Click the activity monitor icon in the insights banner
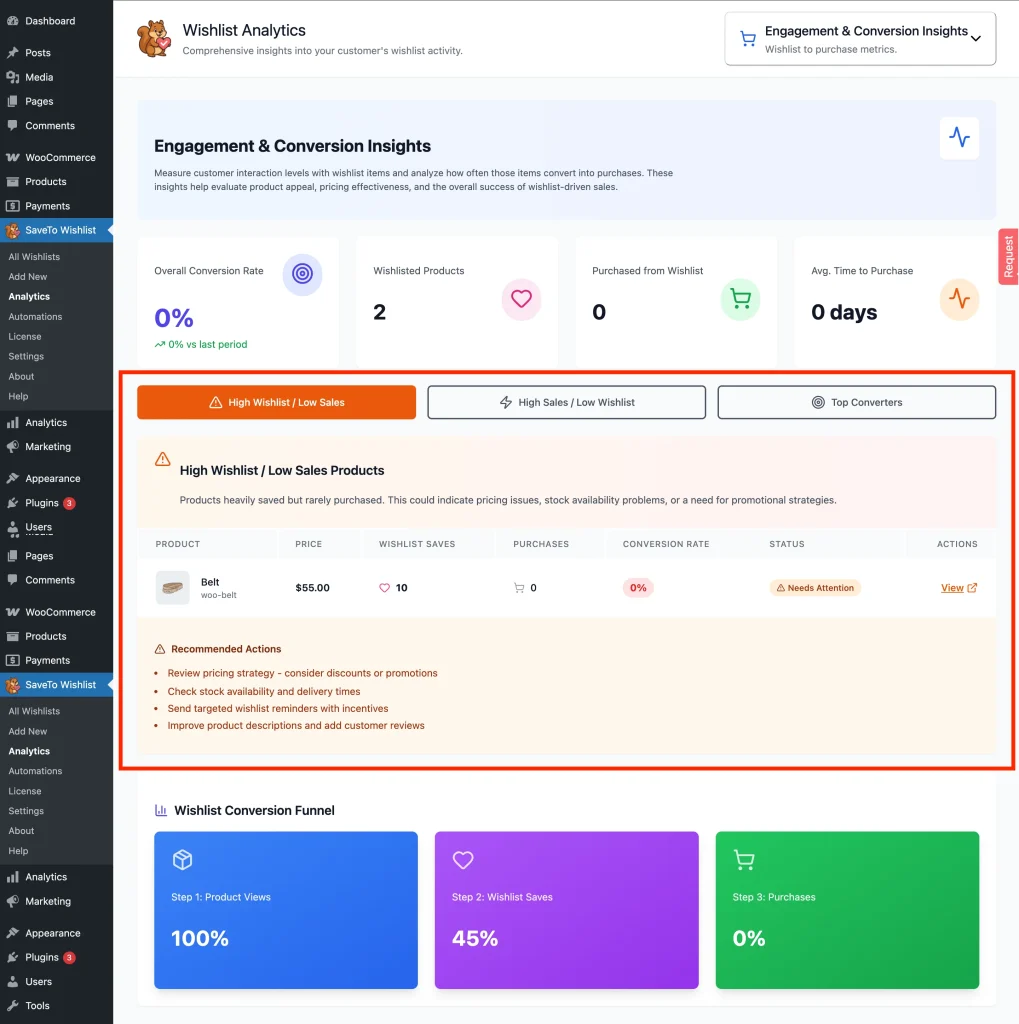The height and width of the screenshot is (1024, 1019). click(x=959, y=138)
